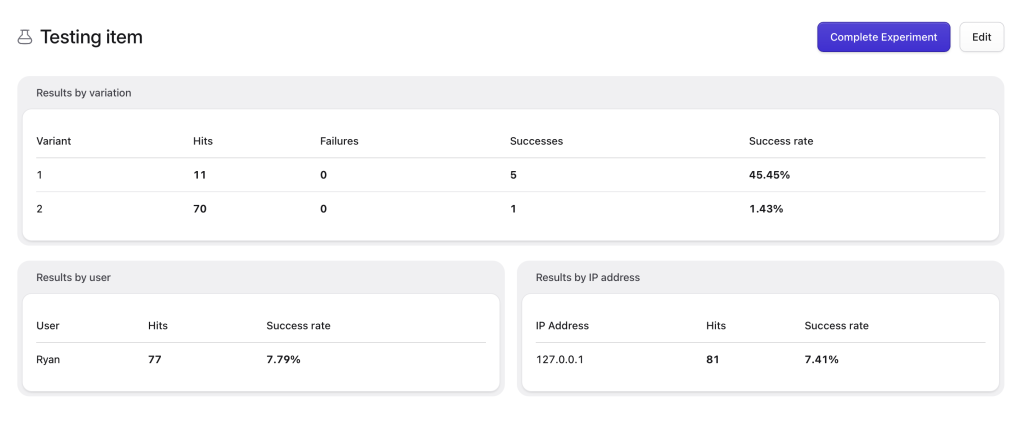
Task: Click the Variant column header
Action: point(54,141)
